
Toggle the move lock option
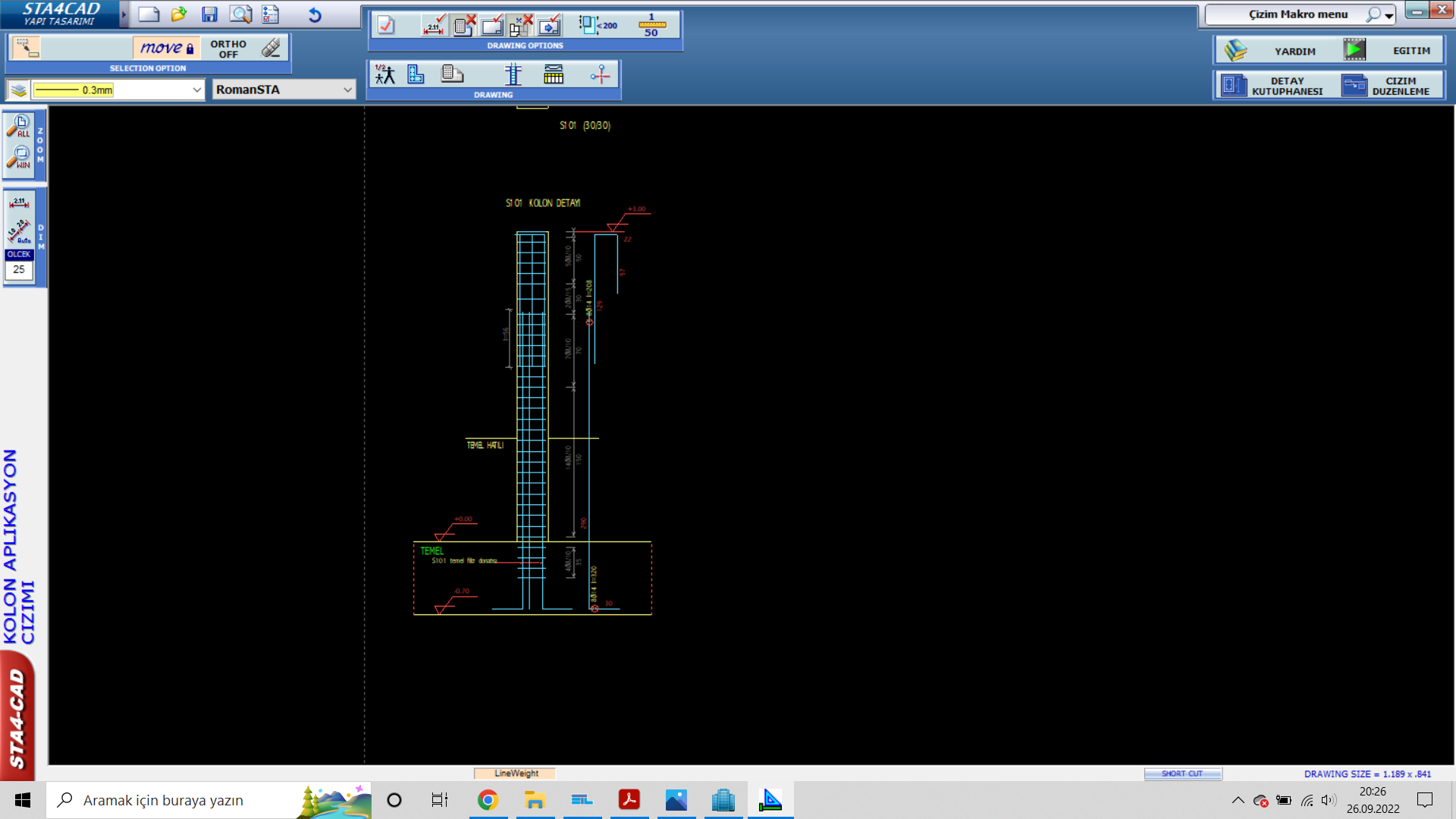pos(167,49)
